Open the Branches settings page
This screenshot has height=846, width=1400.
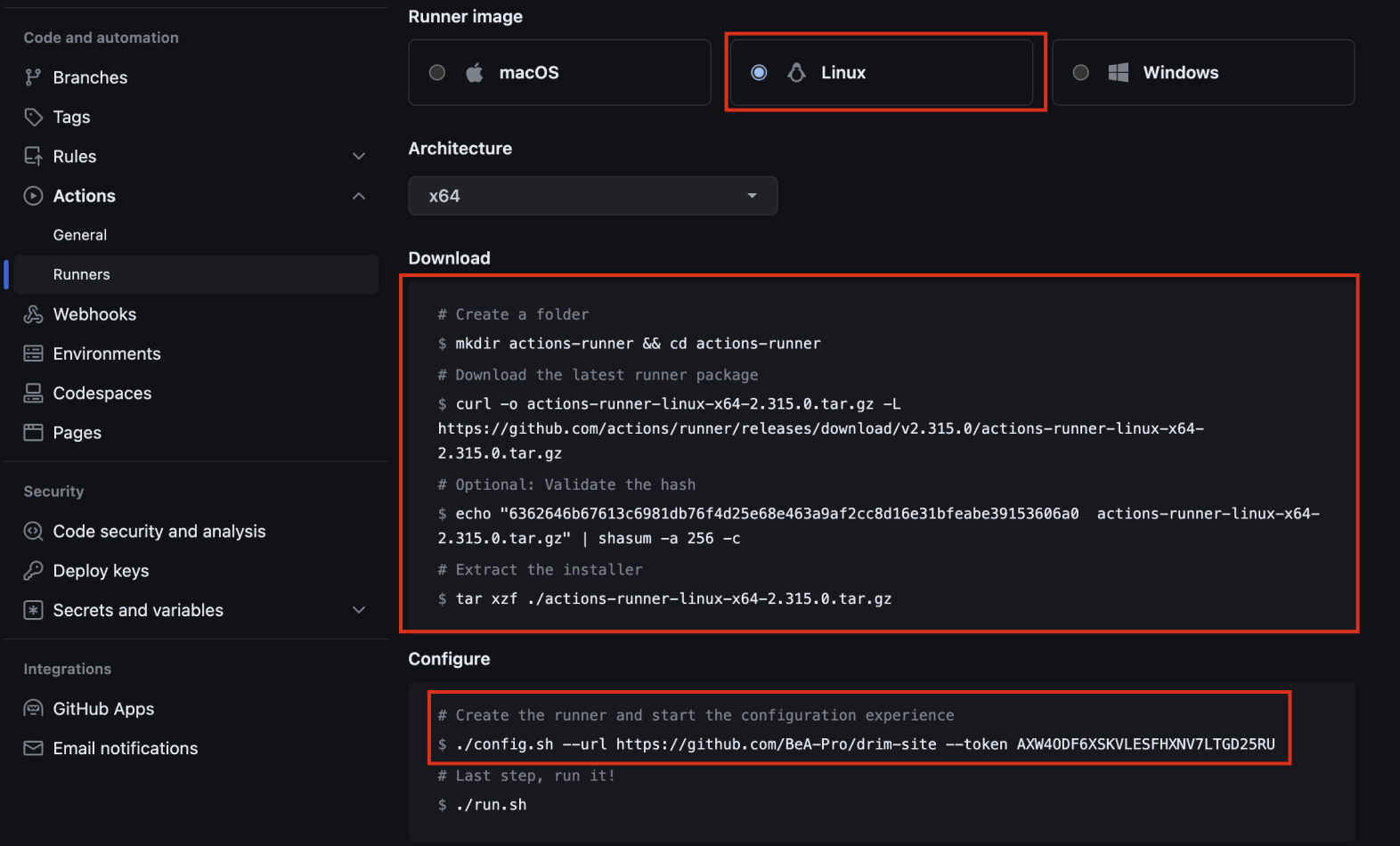[x=90, y=77]
